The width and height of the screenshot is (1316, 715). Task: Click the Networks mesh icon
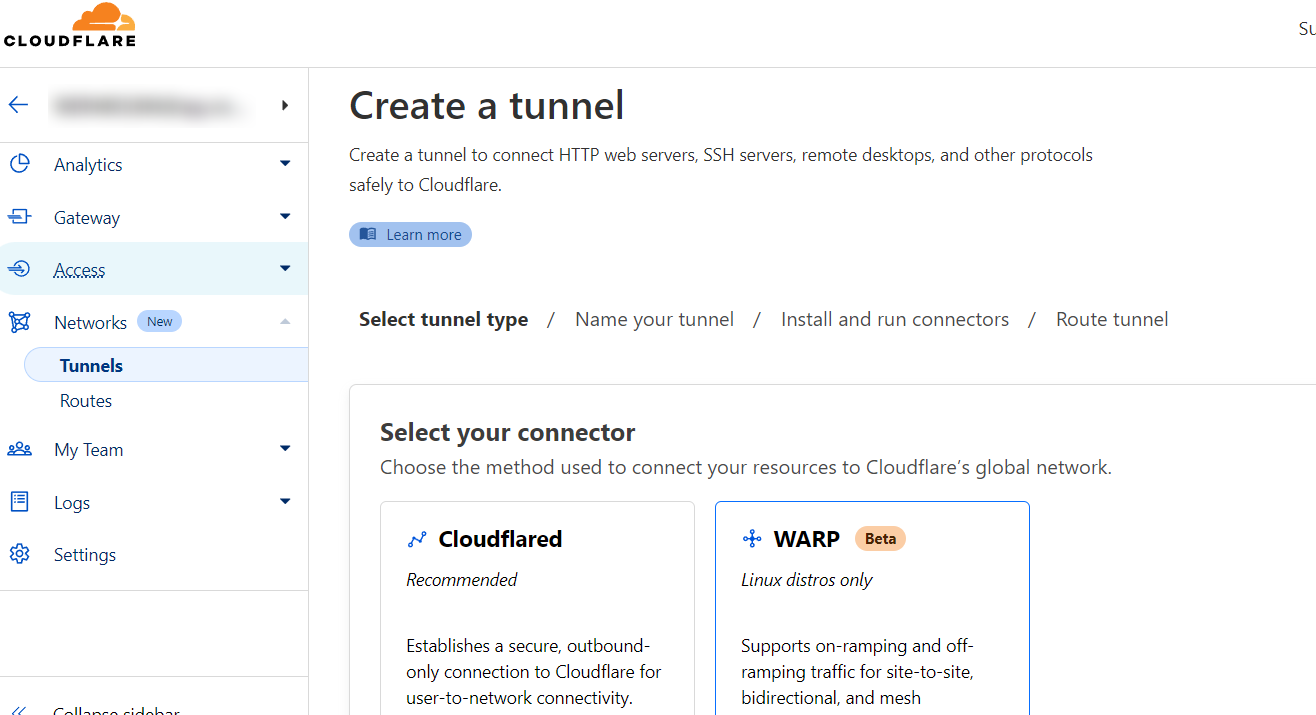pos(19,322)
